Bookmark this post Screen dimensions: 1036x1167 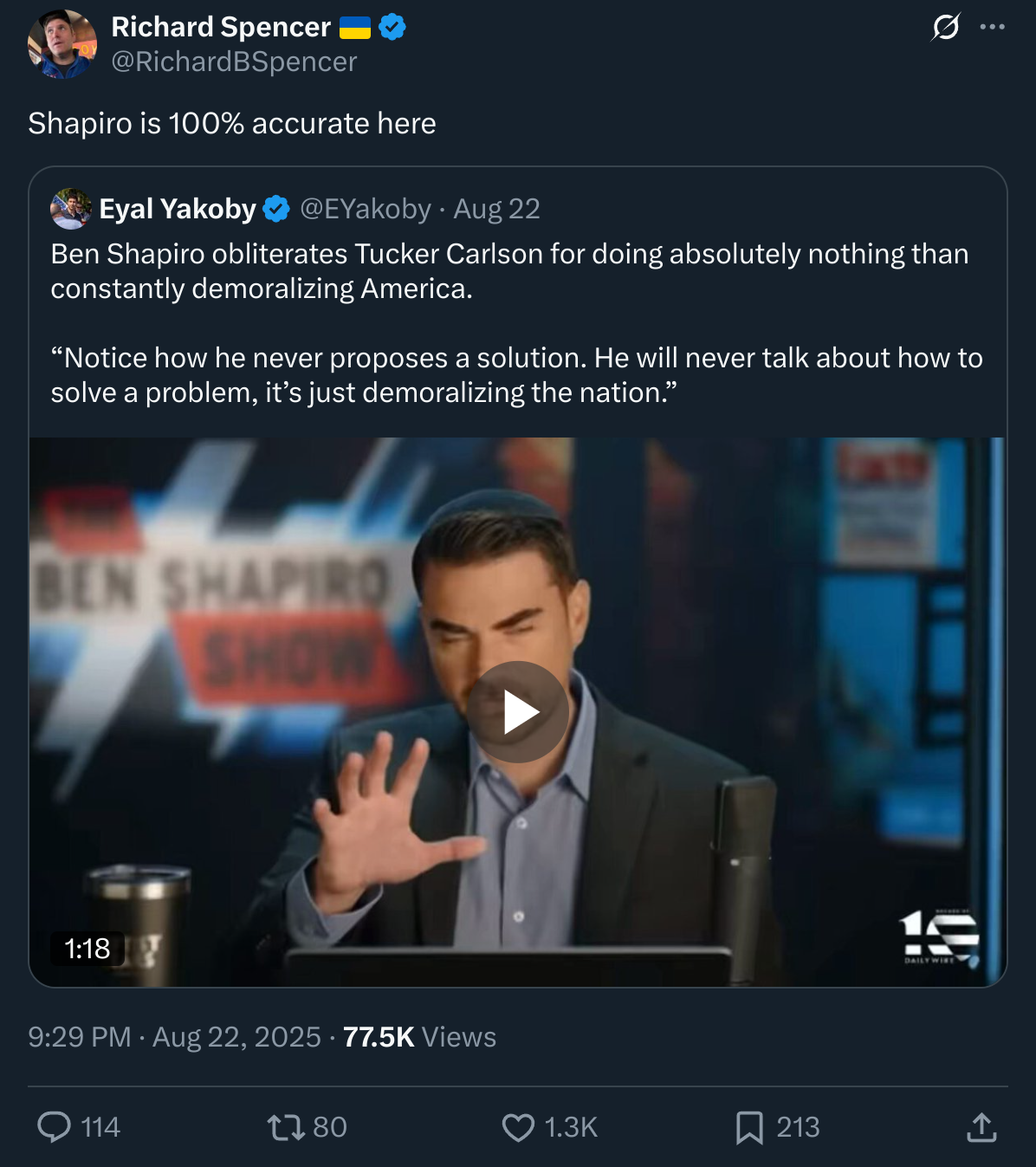[748, 1127]
